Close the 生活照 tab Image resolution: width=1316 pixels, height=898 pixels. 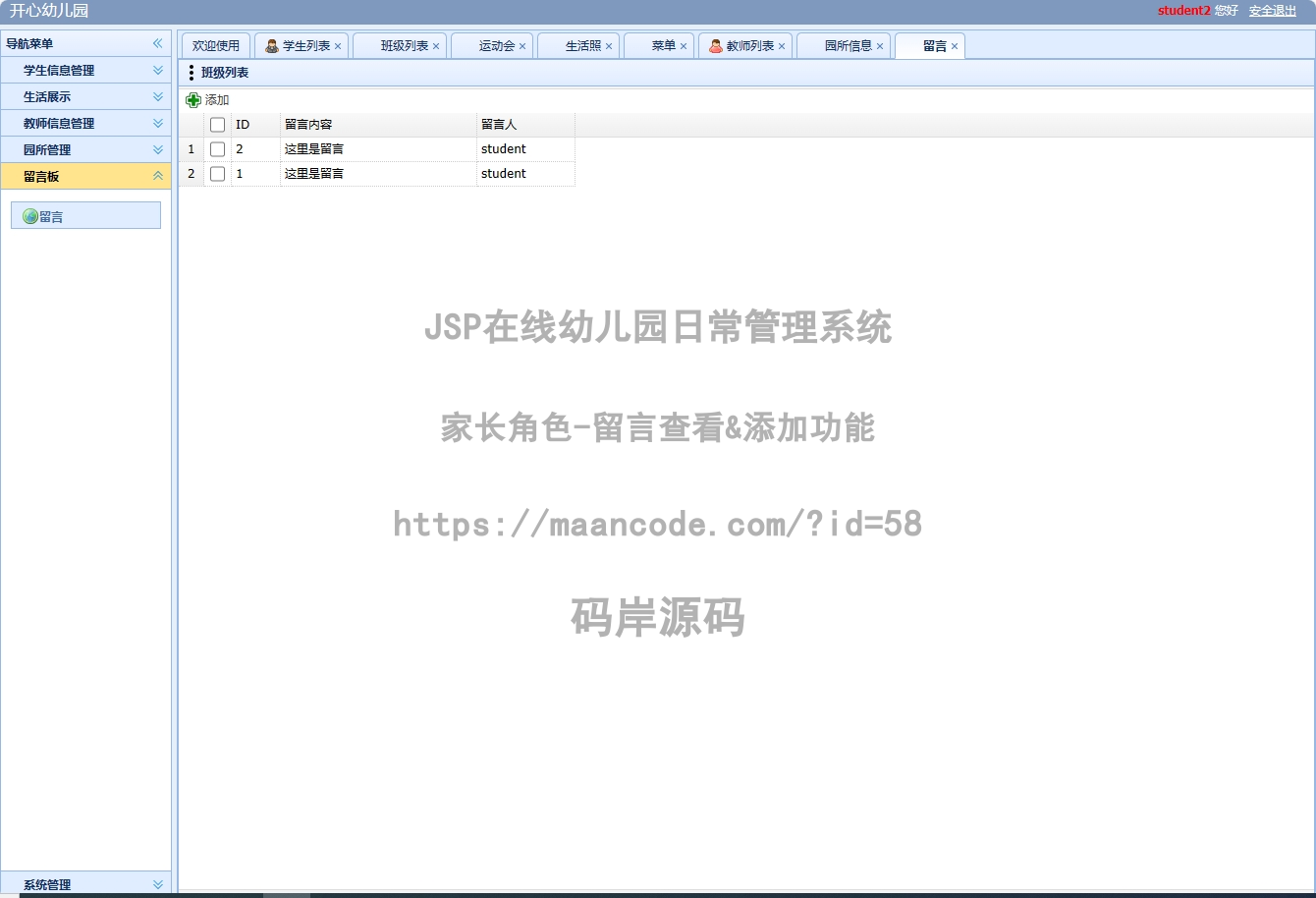(609, 46)
